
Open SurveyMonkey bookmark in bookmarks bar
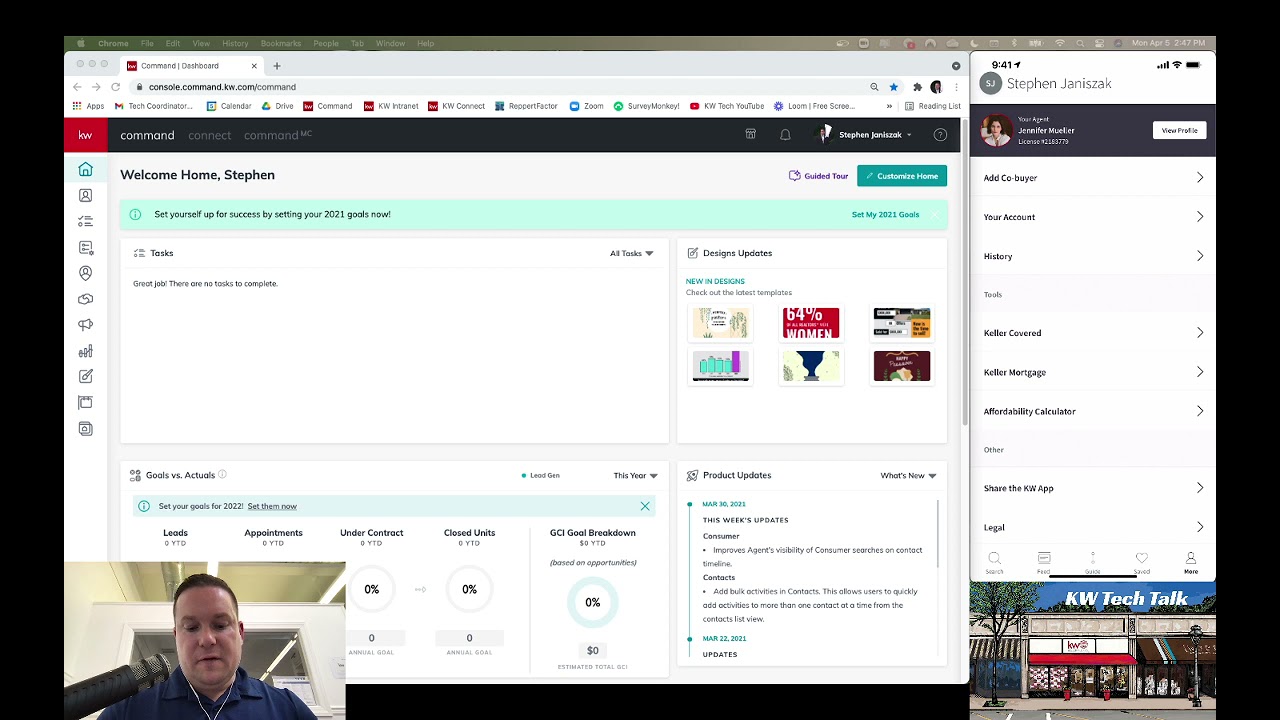click(x=646, y=106)
